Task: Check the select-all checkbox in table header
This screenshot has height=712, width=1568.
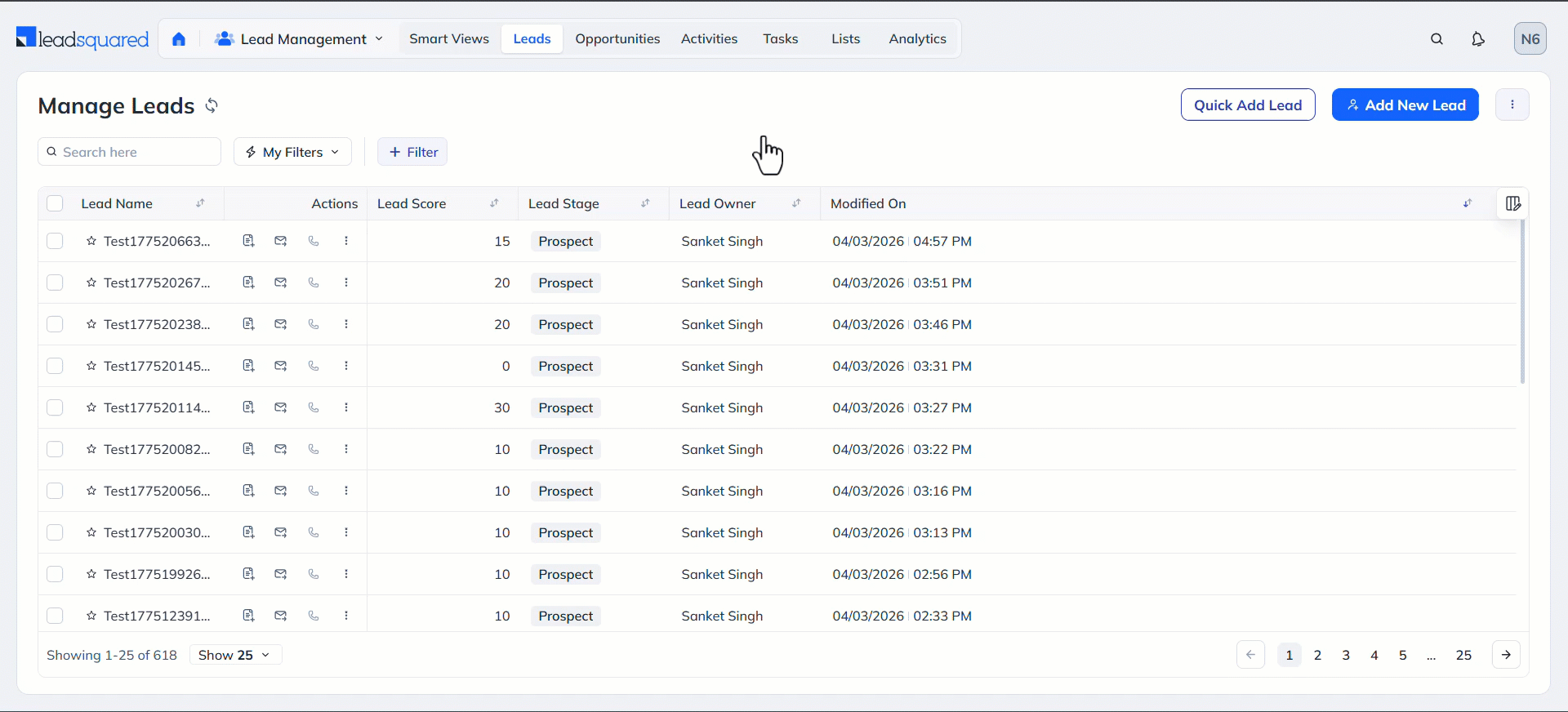Action: click(x=55, y=203)
